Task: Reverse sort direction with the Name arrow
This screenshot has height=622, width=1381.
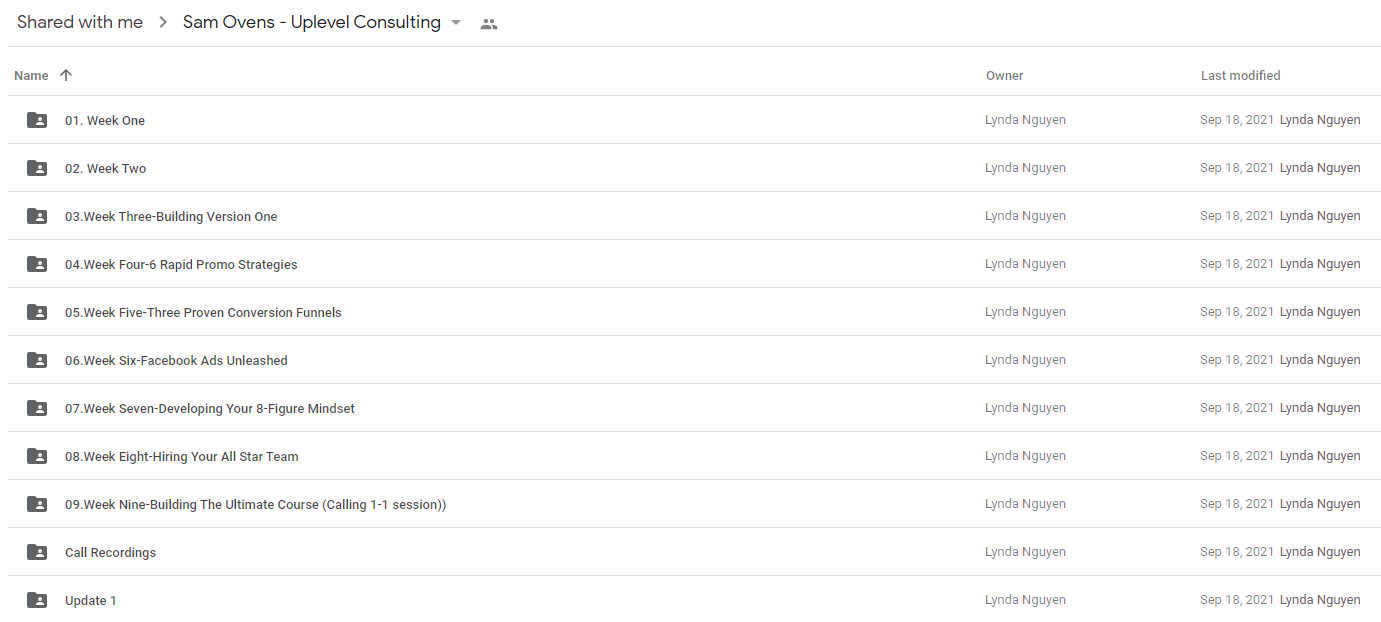Action: coord(66,75)
